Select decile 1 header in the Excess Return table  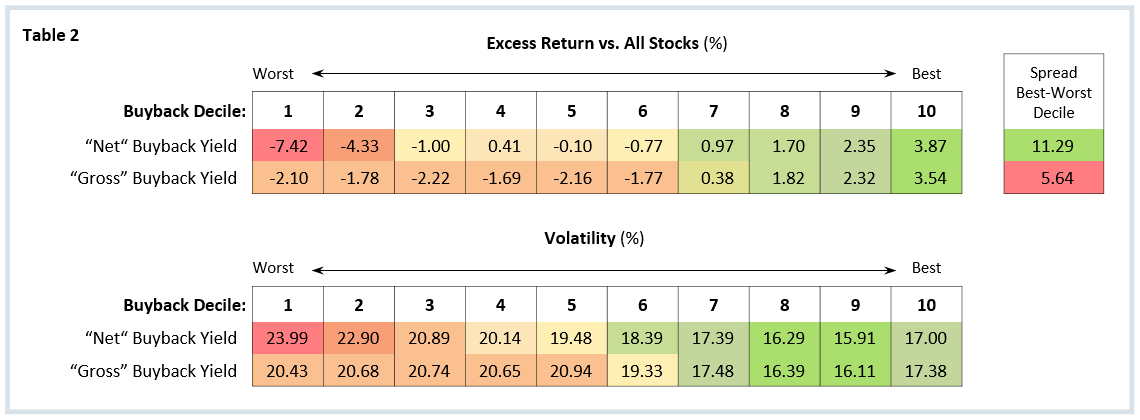click(287, 110)
